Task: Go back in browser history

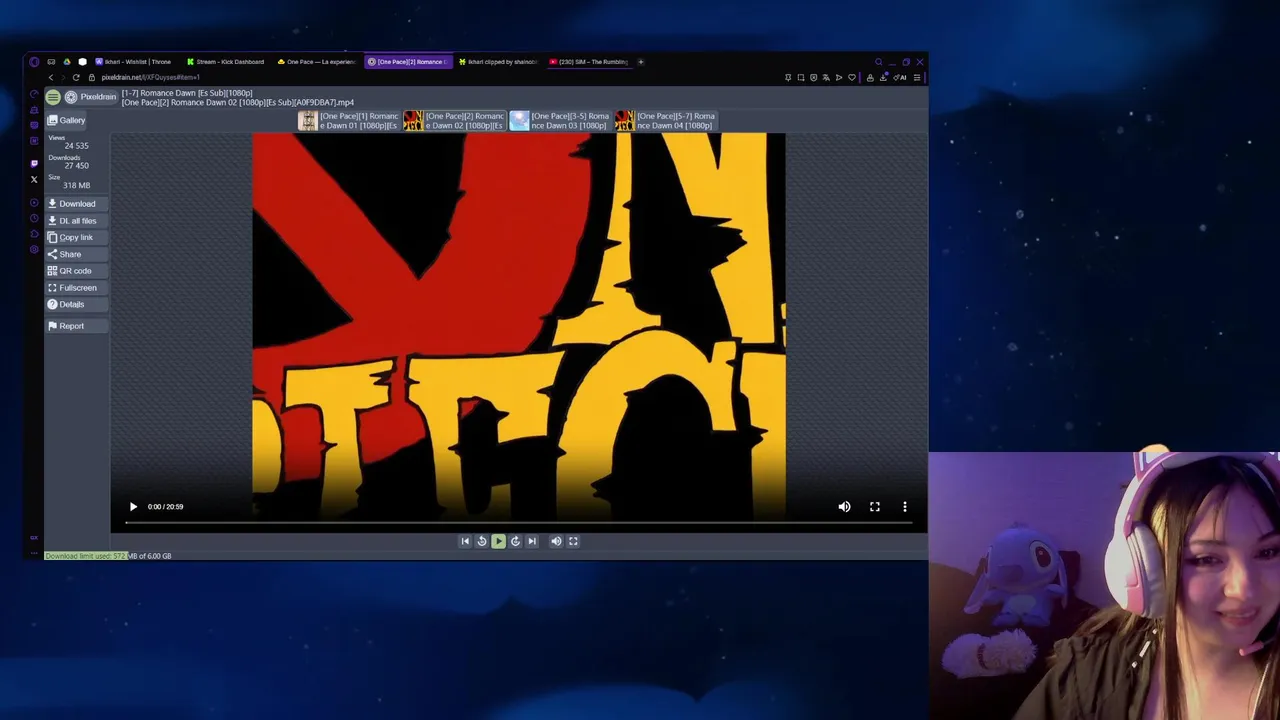Action: [51, 77]
